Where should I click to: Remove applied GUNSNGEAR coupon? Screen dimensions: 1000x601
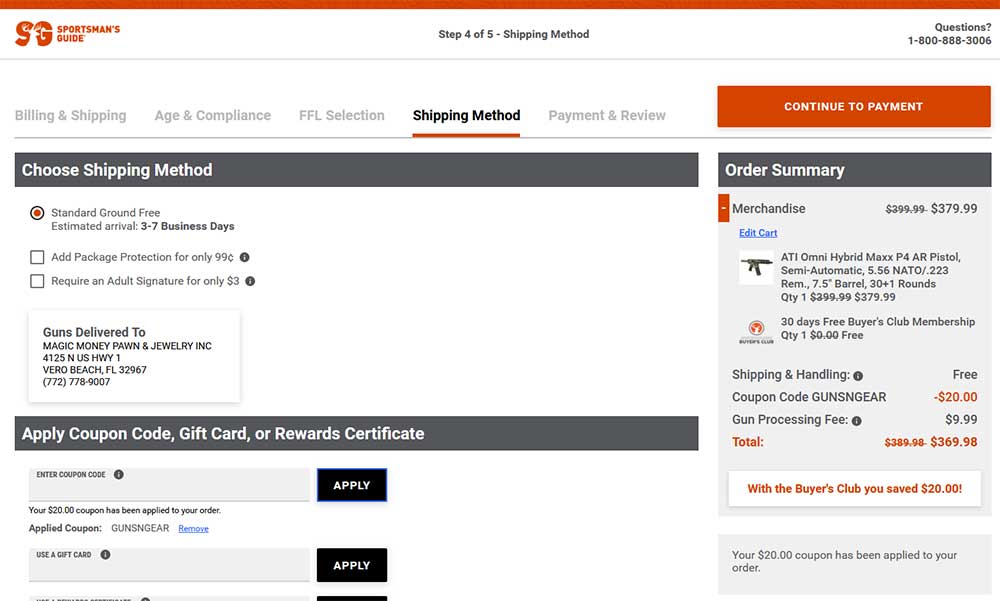click(x=193, y=528)
